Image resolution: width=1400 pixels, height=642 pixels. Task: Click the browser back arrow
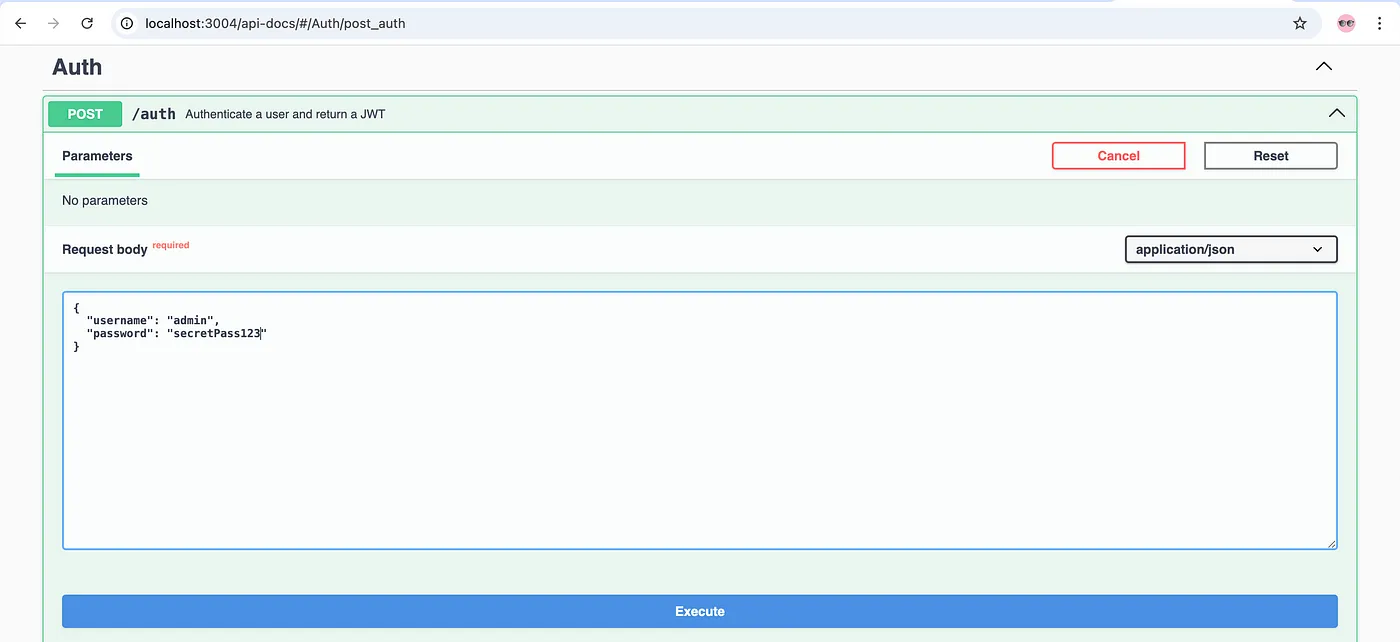[20, 23]
